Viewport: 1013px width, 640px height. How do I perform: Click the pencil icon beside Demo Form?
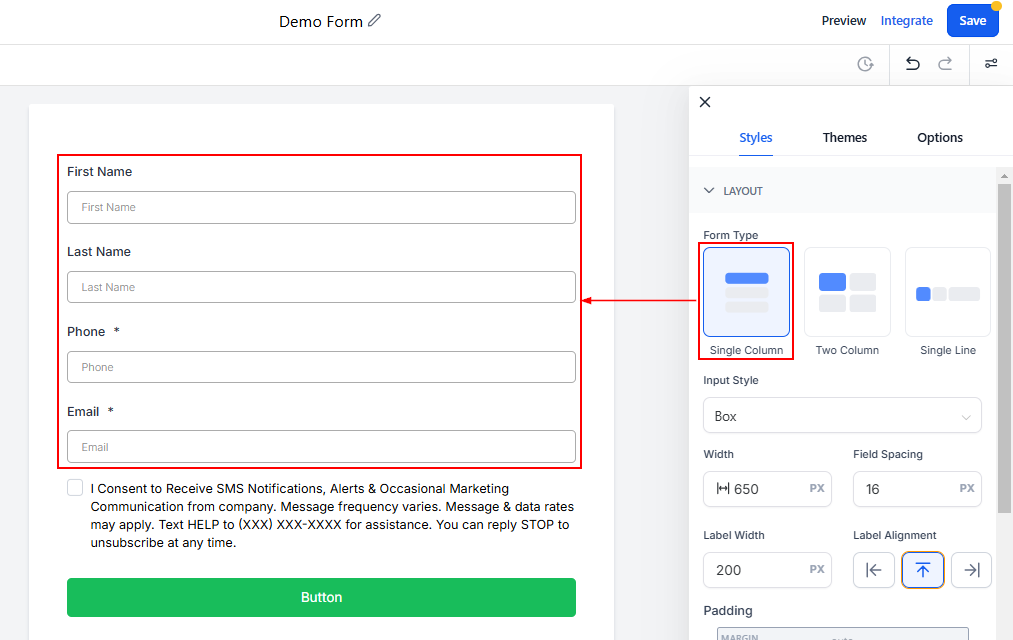pyautogui.click(x=375, y=20)
